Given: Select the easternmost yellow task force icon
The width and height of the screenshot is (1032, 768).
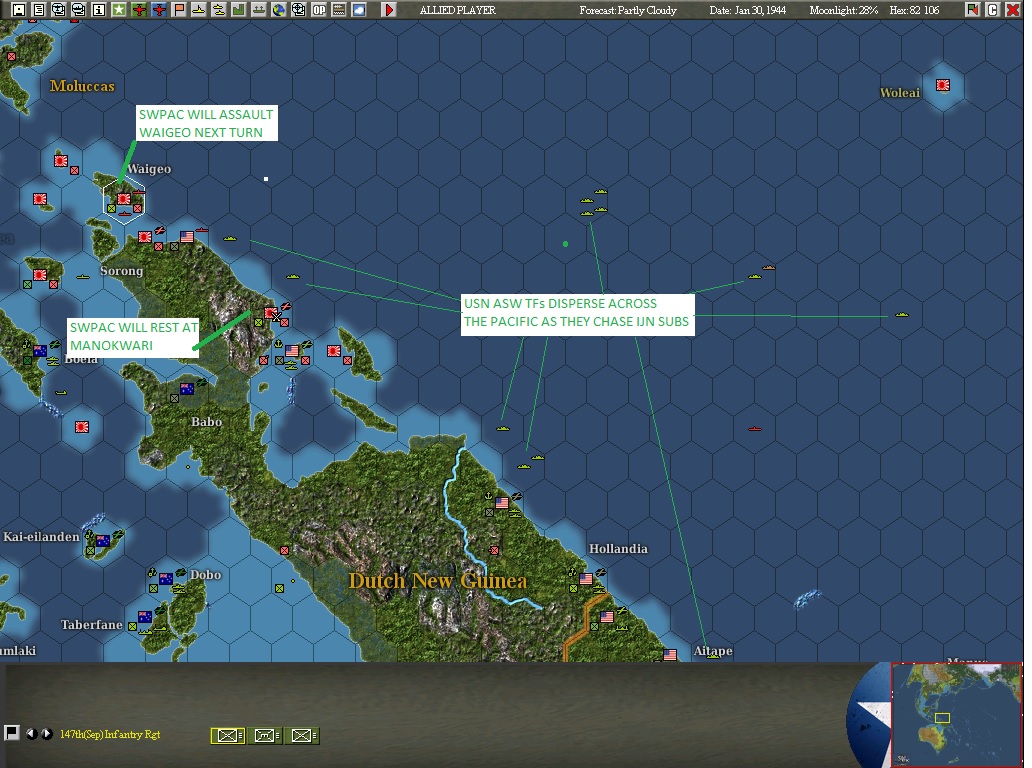Looking at the screenshot, I should [902, 315].
